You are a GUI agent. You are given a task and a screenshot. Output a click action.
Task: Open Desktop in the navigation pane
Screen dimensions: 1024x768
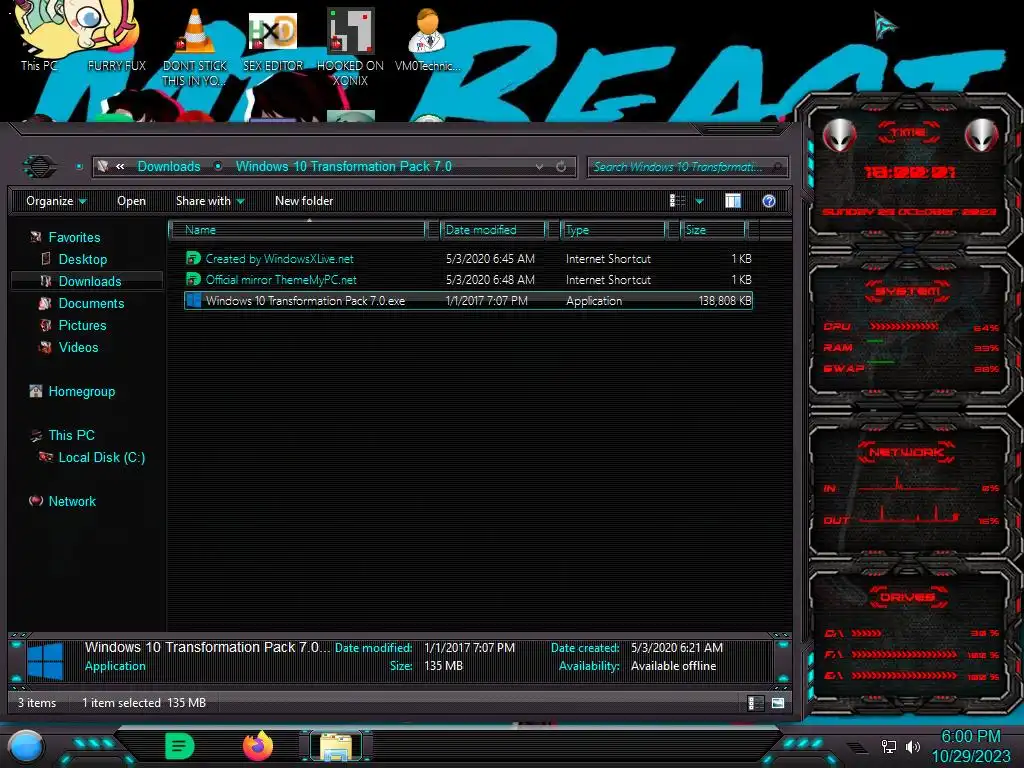click(x=82, y=259)
